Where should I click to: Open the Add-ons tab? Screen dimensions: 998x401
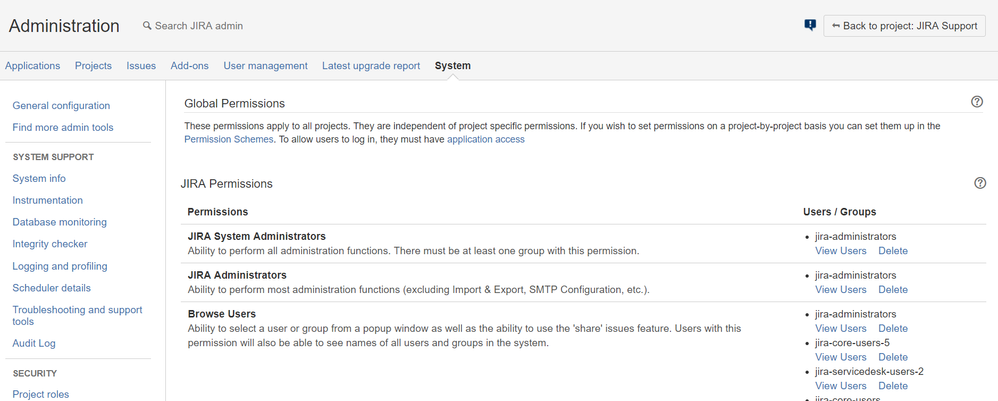(x=190, y=66)
